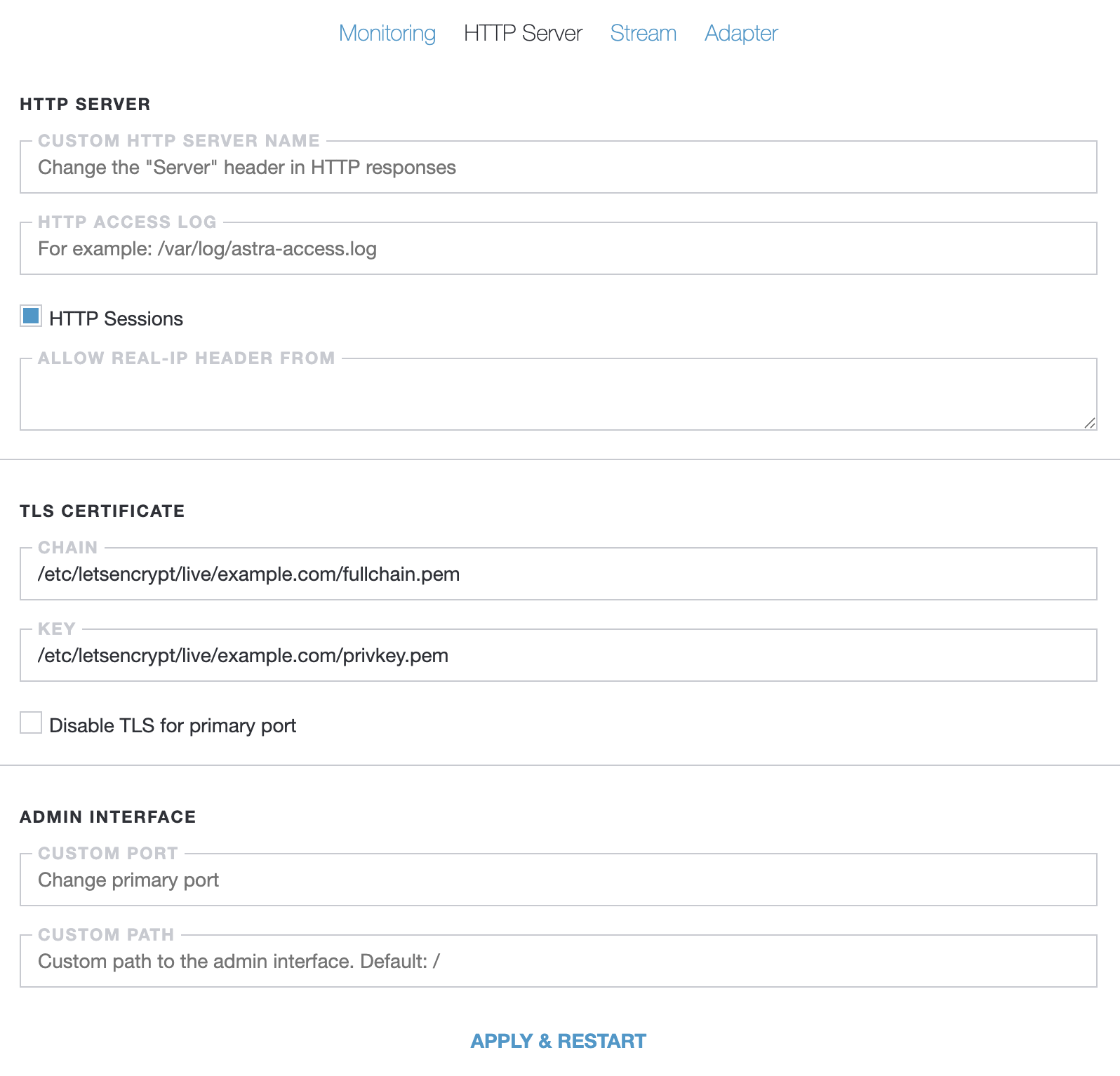Enable Disable TLS for primary port checkbox

[31, 723]
